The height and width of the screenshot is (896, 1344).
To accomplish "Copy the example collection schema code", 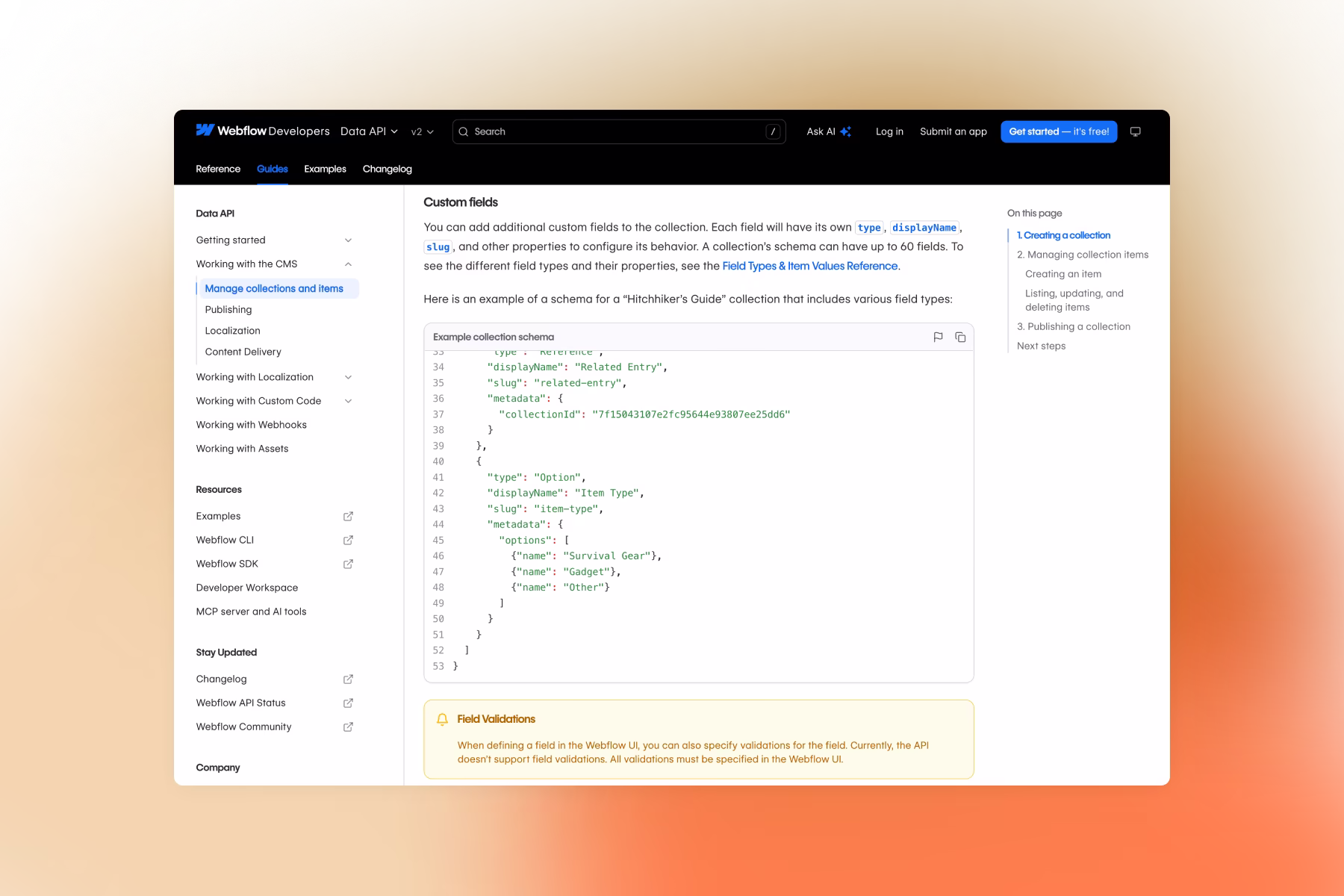I will click(x=960, y=337).
